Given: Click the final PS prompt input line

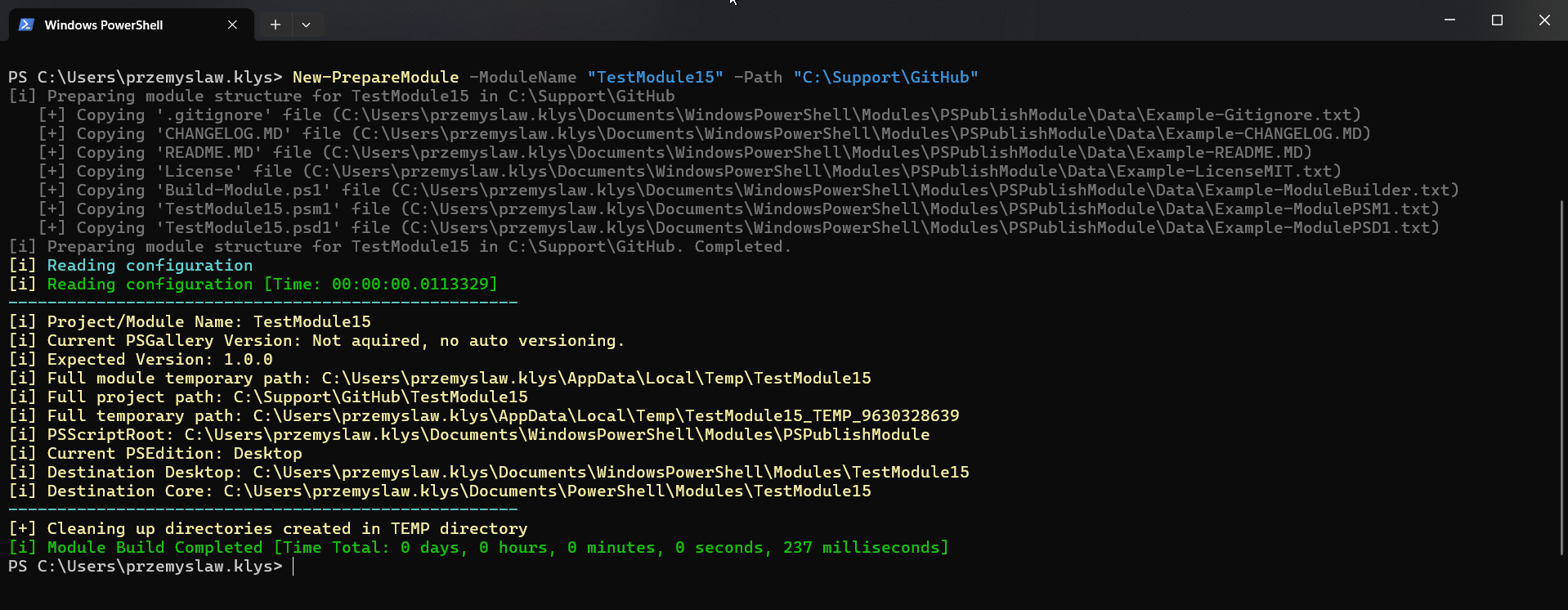Looking at the screenshot, I should (150, 566).
